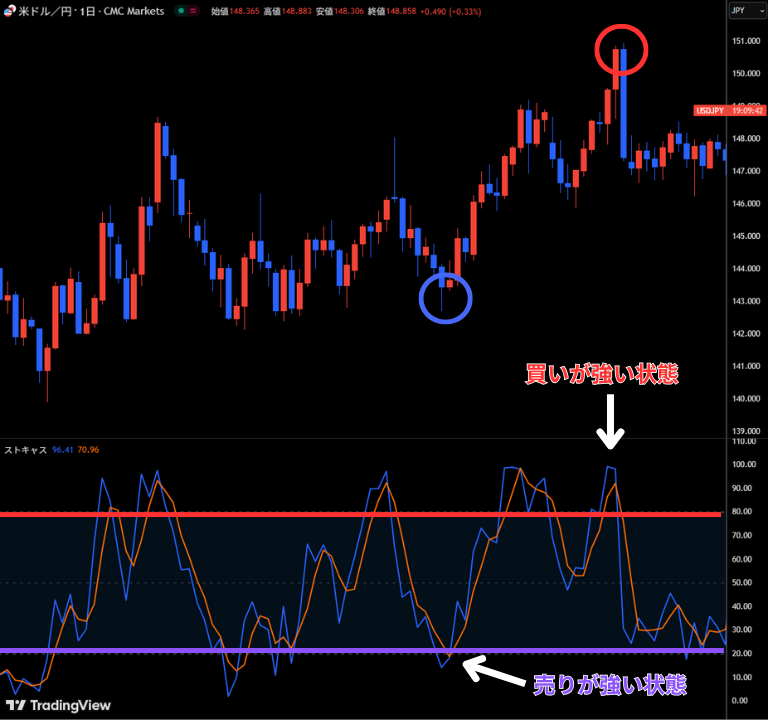Click the 売りが強い状態 purple text annotation
Screen dimensions: 778x720
coord(610,685)
